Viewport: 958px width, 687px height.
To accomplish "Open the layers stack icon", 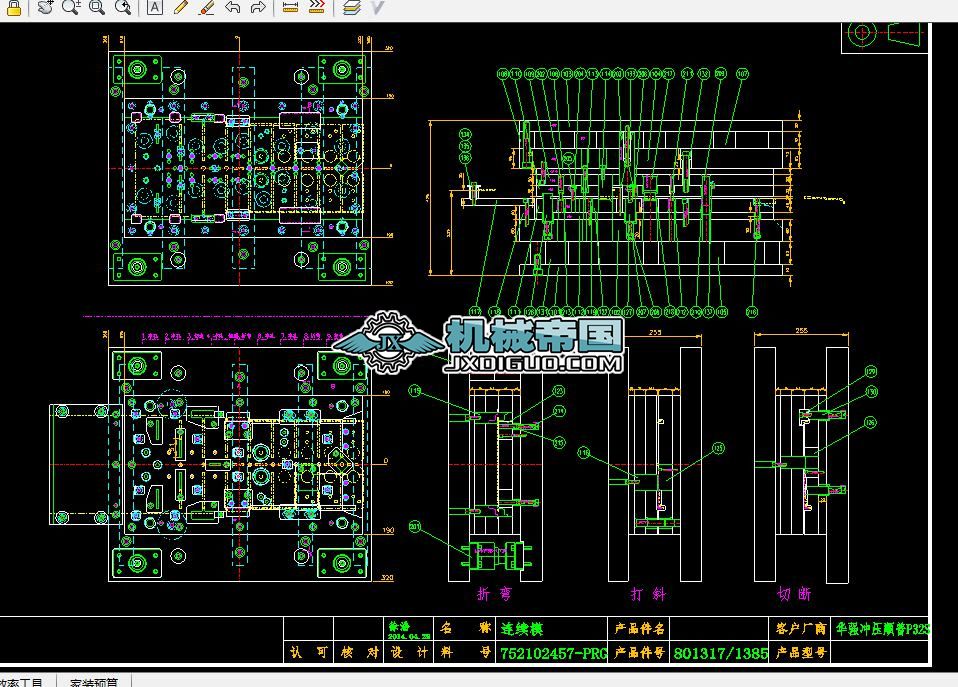I will point(351,7).
